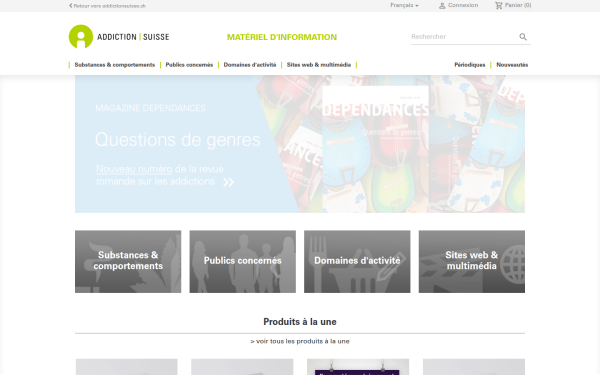Click the MATÉRIEL D'INFORMATION heading
The width and height of the screenshot is (600, 375).
[282, 37]
